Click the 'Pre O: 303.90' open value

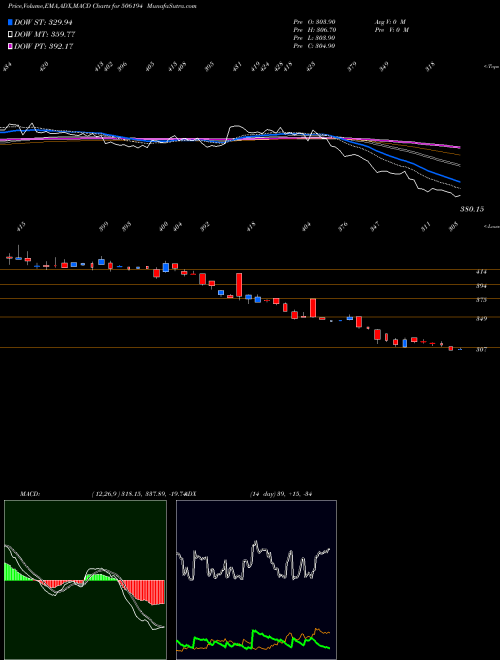314,21
